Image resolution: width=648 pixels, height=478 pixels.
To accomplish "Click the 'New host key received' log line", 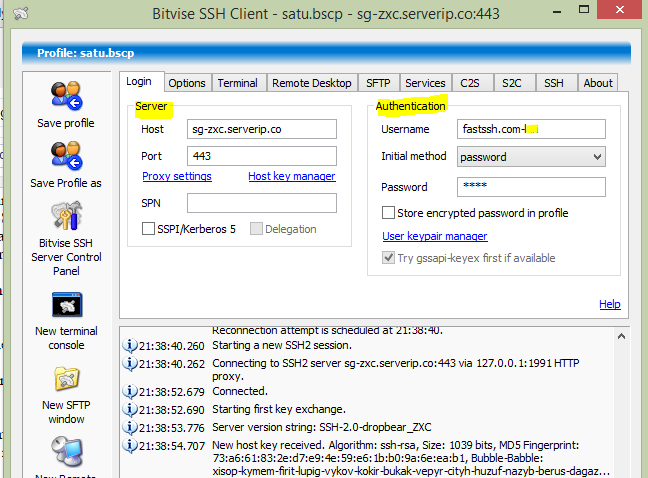I will coord(411,459).
